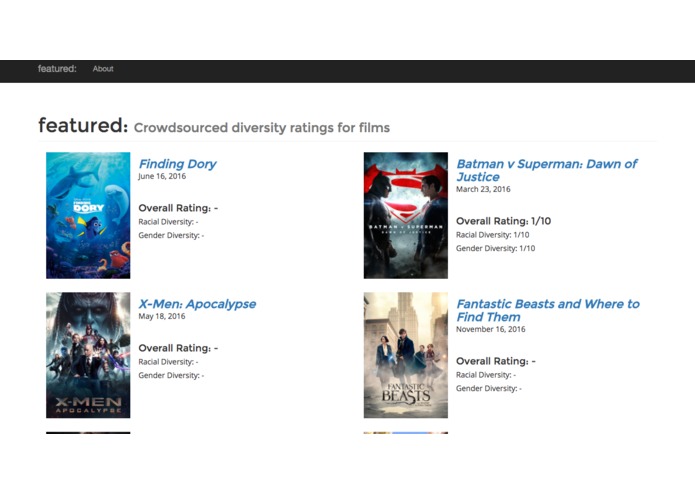Click the Batman v Superman poster thumbnail
The height and width of the screenshot is (494, 695).
coord(406,215)
